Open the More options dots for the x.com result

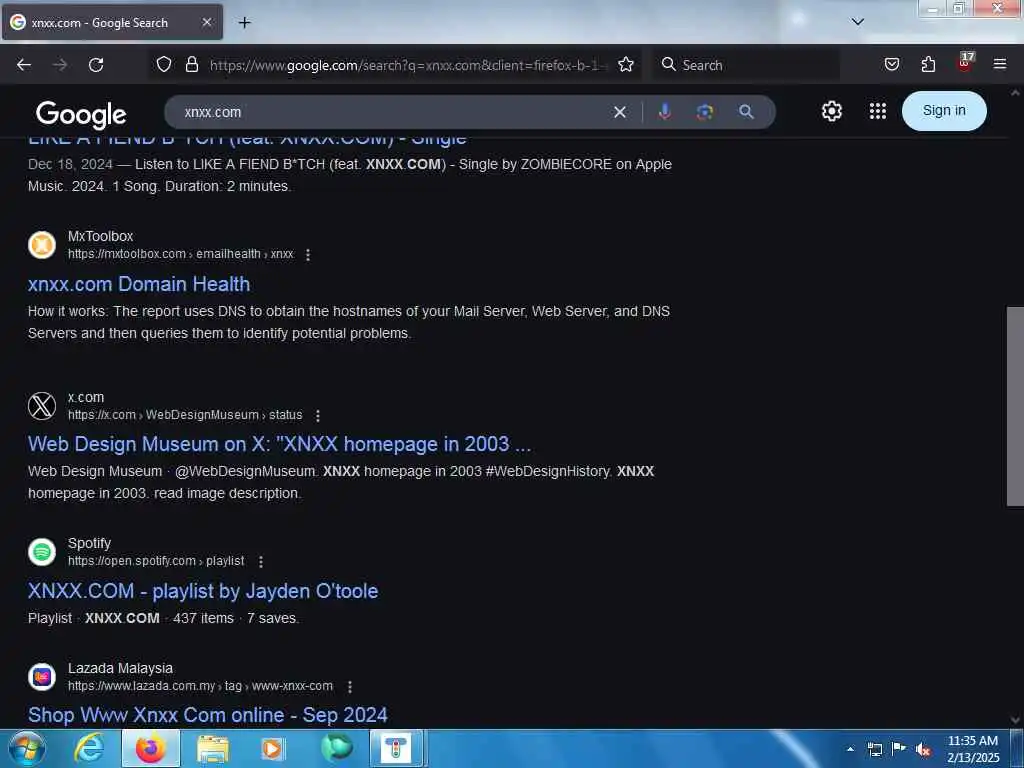(x=317, y=415)
